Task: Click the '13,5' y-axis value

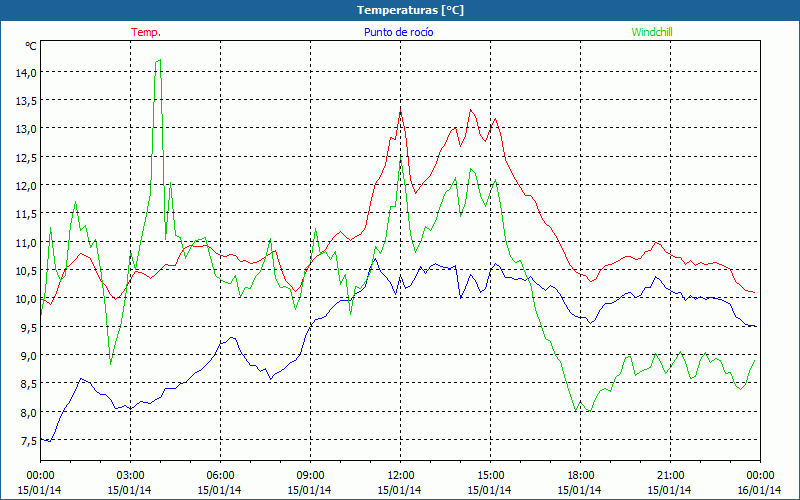Action: point(27,101)
